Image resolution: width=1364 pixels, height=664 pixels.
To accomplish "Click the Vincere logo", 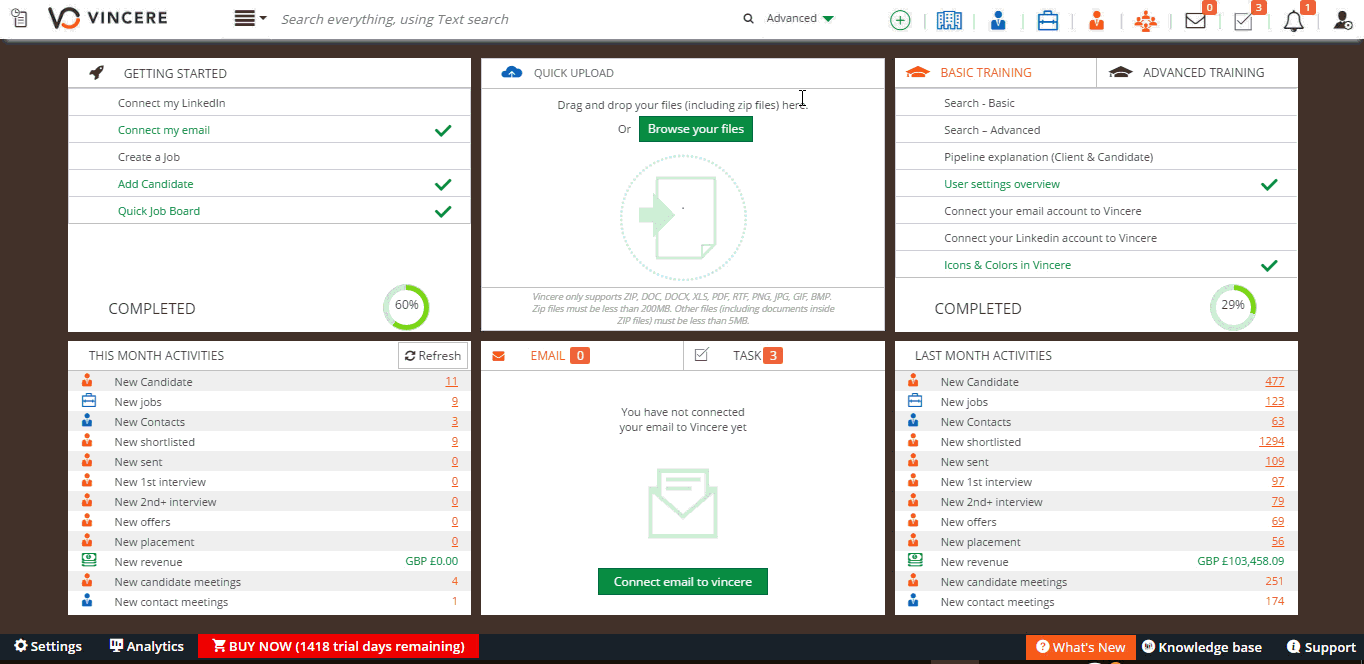I will point(108,18).
